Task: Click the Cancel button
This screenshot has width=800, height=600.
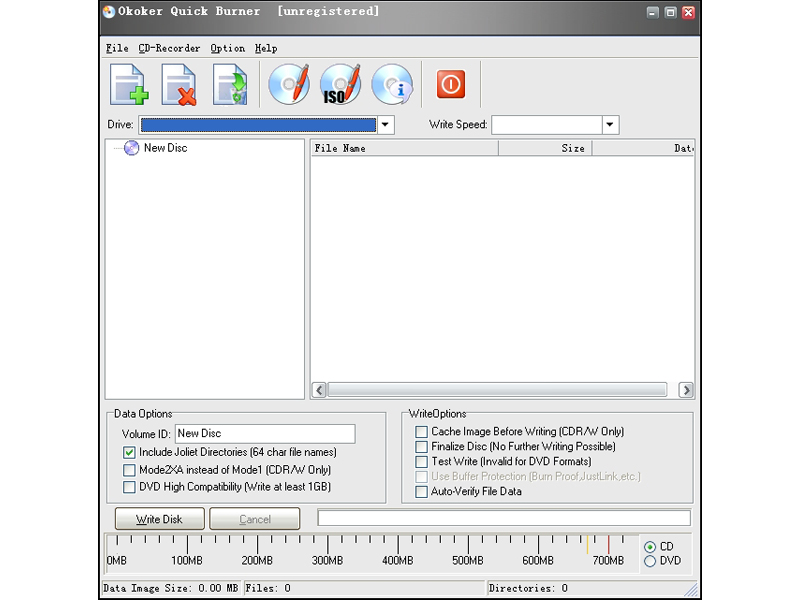Action: (255, 519)
